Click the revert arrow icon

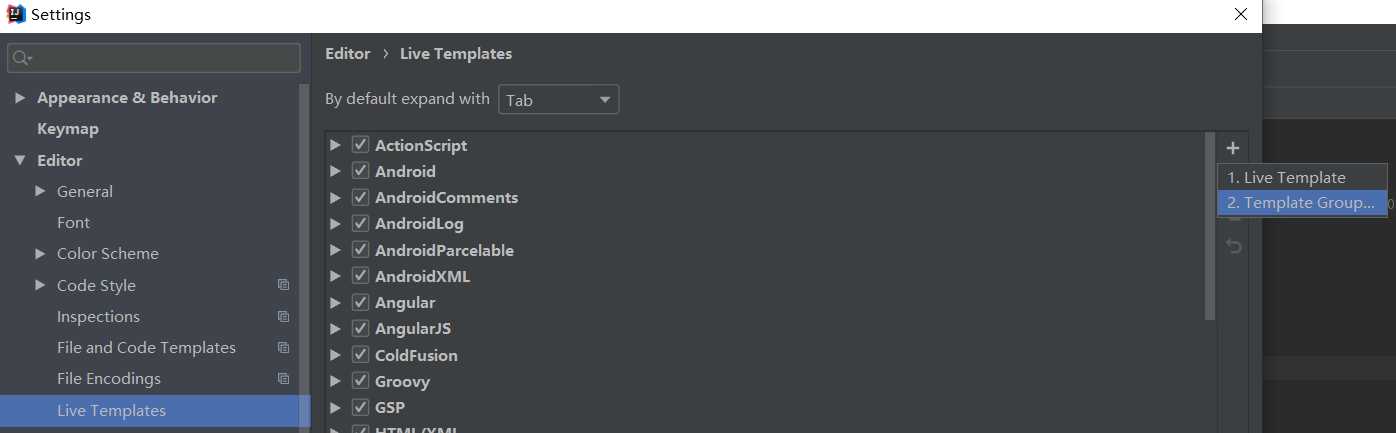(x=1234, y=246)
